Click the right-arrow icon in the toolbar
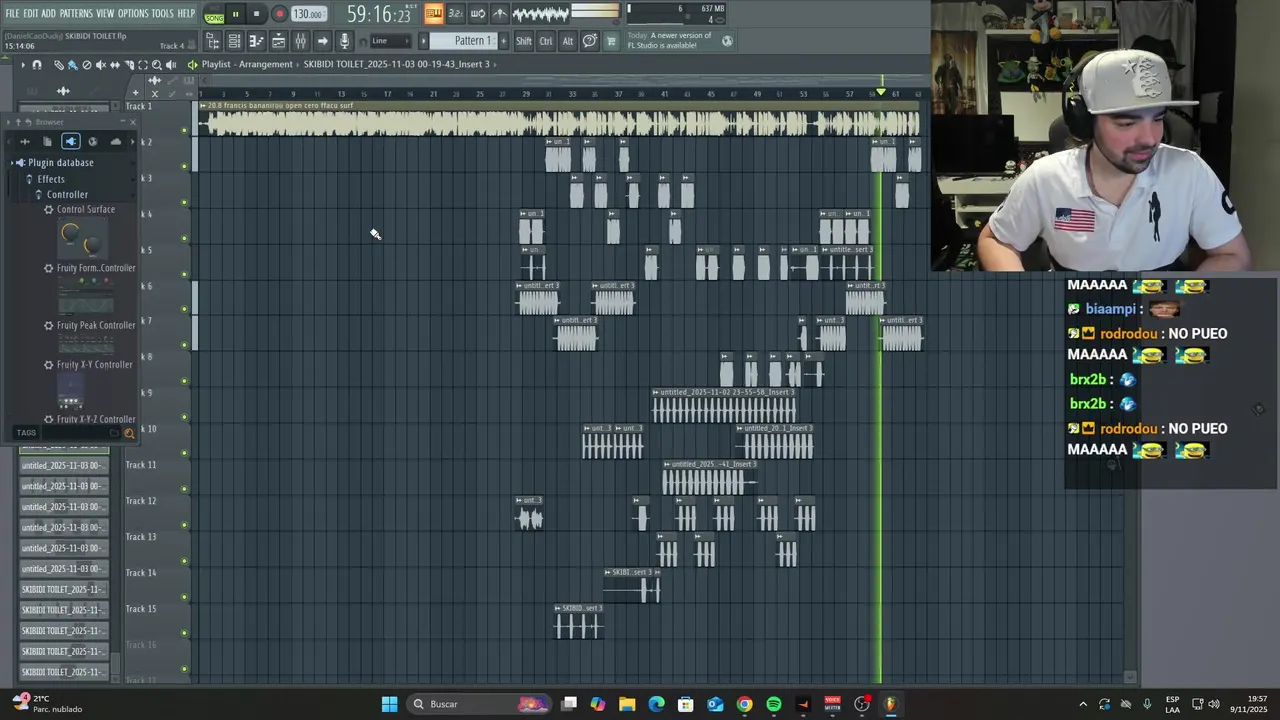Image resolution: width=1280 pixels, height=720 pixels. [322, 41]
